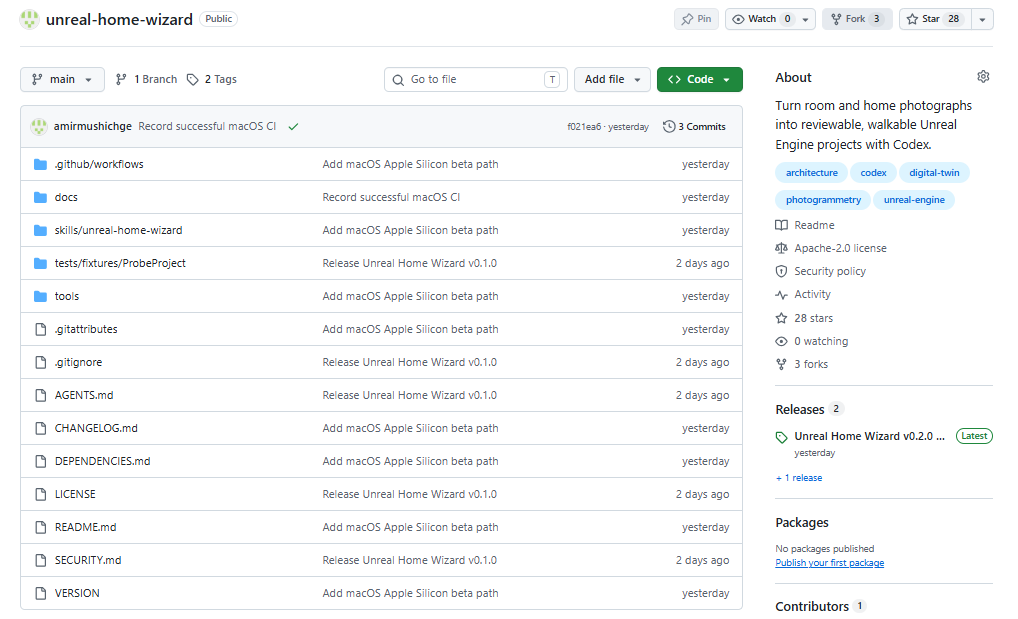Screen dimensions: 1018x619
Task: Click the shield icon next to Security policy
Action: pyautogui.click(x=781, y=272)
